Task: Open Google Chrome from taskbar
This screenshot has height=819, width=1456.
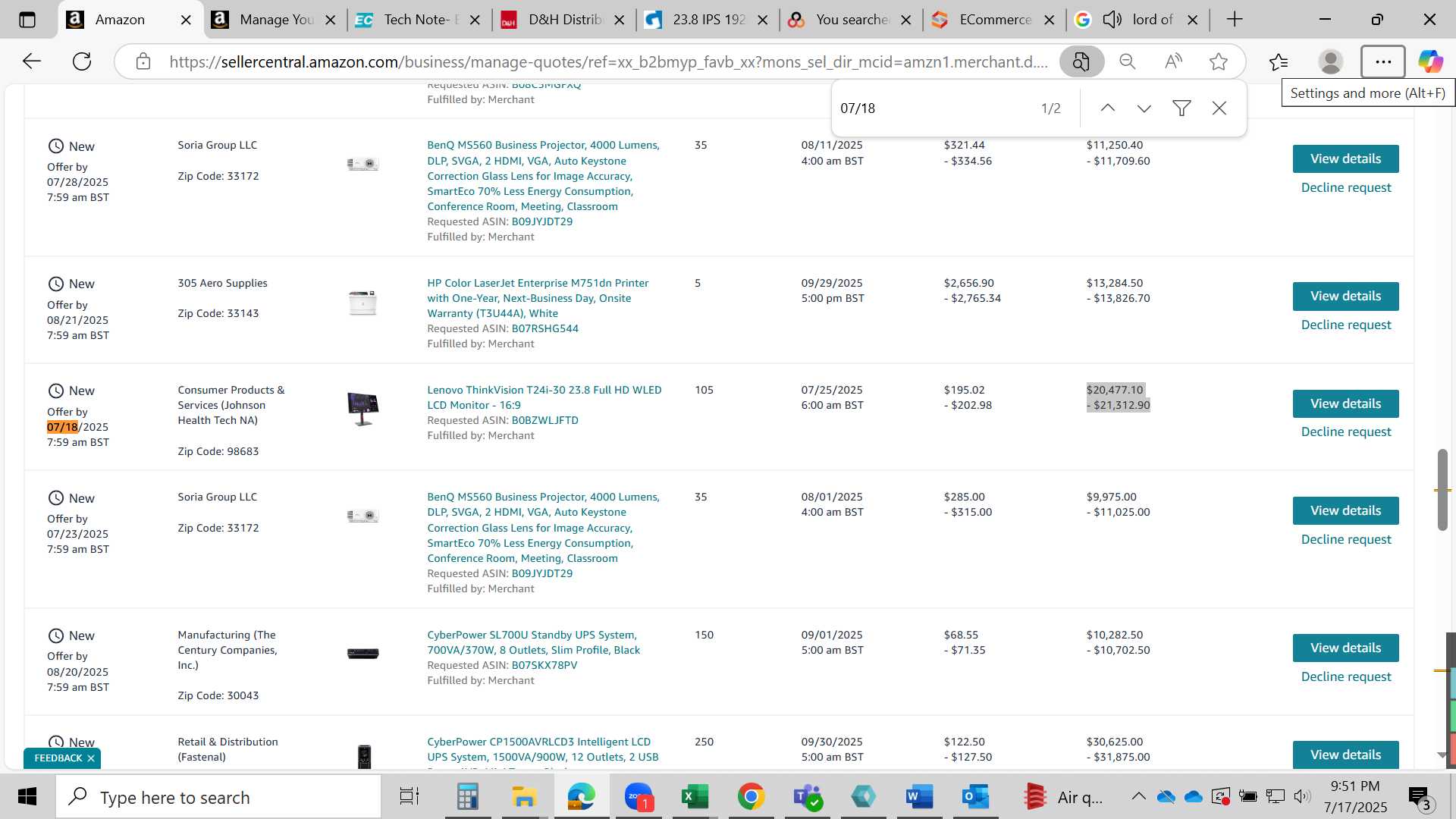Action: tap(751, 797)
